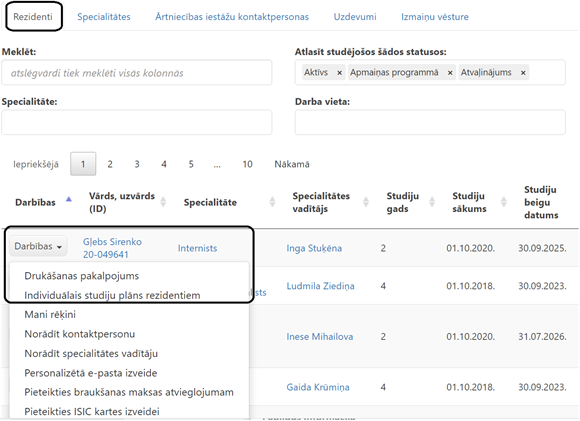Sort by Studiju gads column
This screenshot has height=421, width=580.
432,202
